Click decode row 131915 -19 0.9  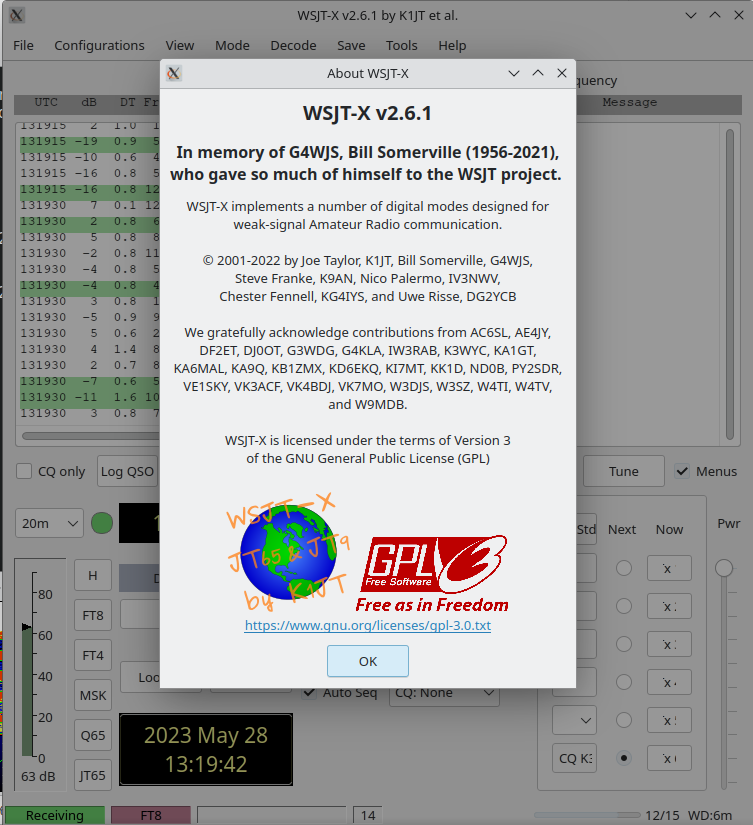click(x=89, y=142)
